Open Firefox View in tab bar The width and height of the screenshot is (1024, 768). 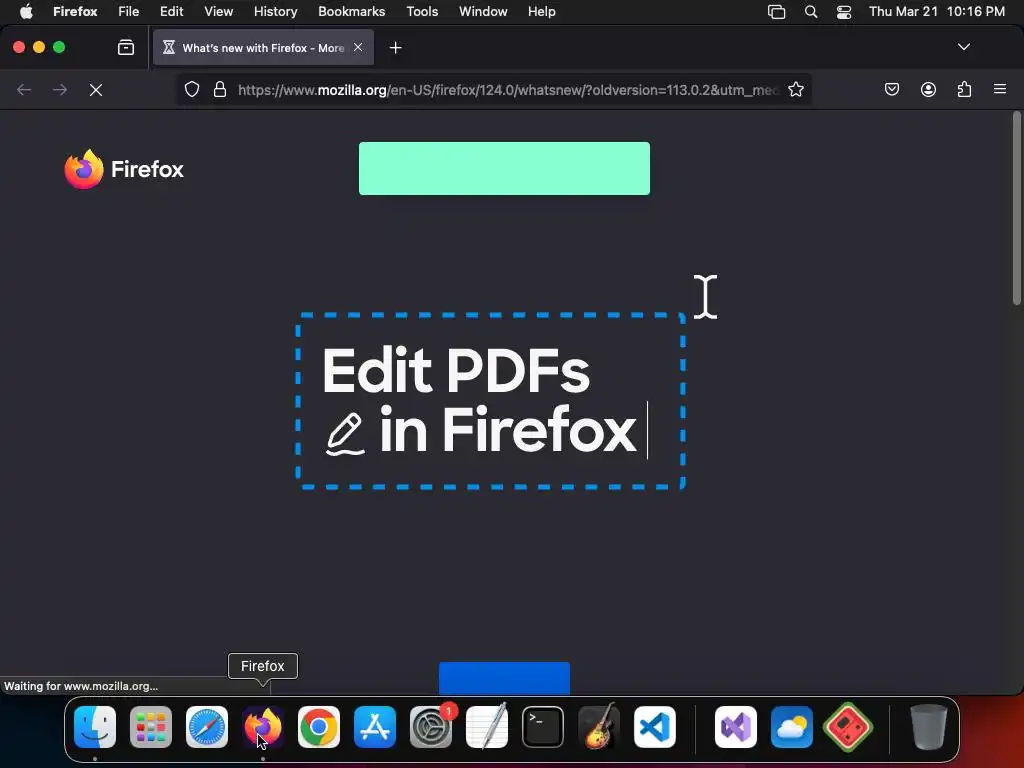click(x=126, y=47)
